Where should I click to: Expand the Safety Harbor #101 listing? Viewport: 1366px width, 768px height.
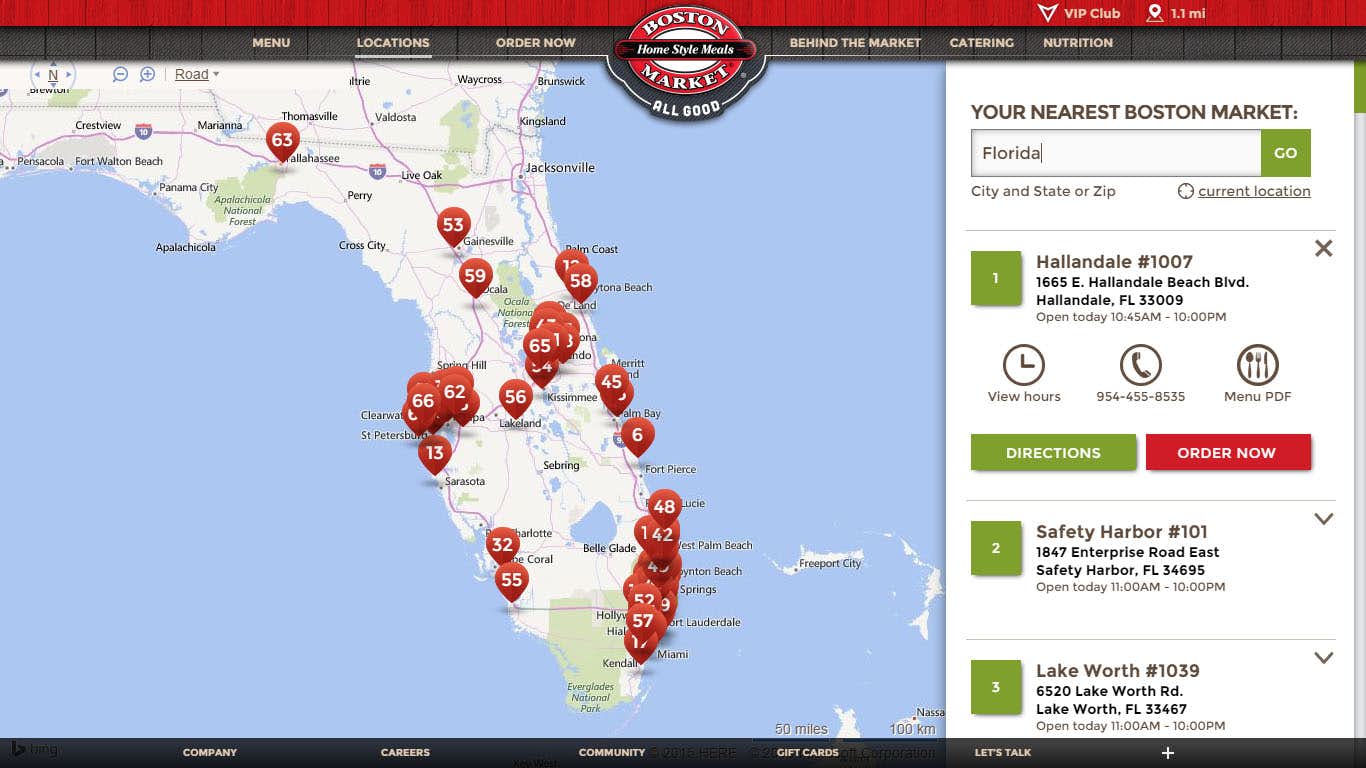tap(1323, 519)
